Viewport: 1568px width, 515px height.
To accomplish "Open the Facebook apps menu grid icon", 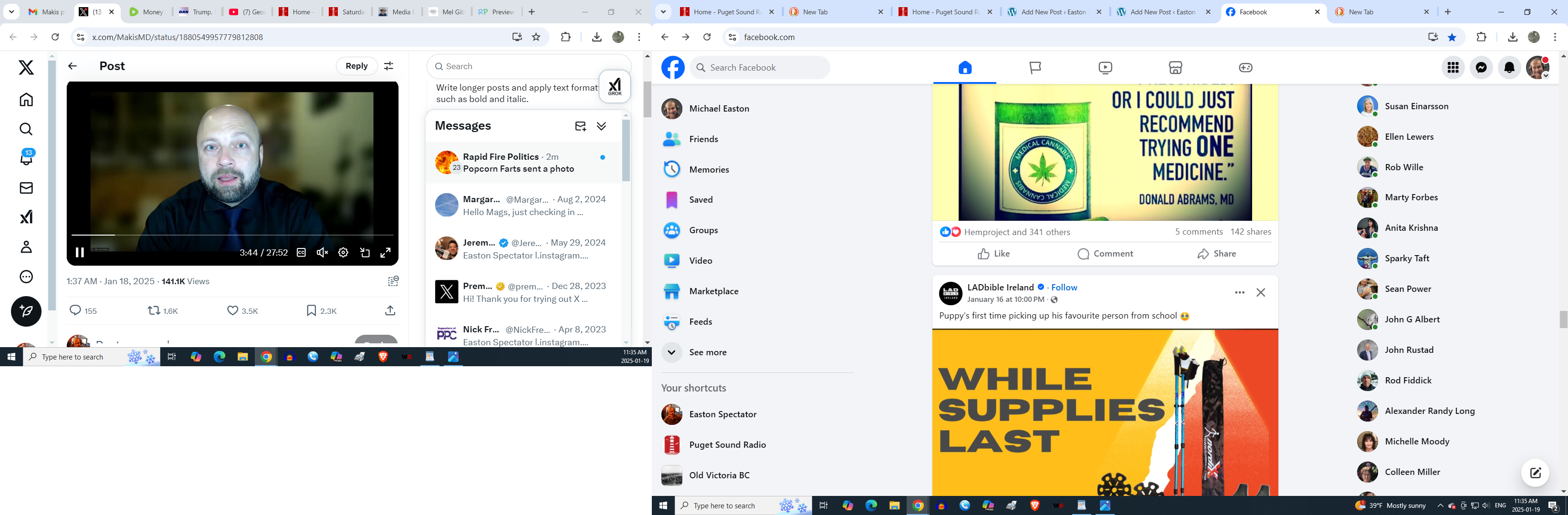I will [x=1453, y=68].
